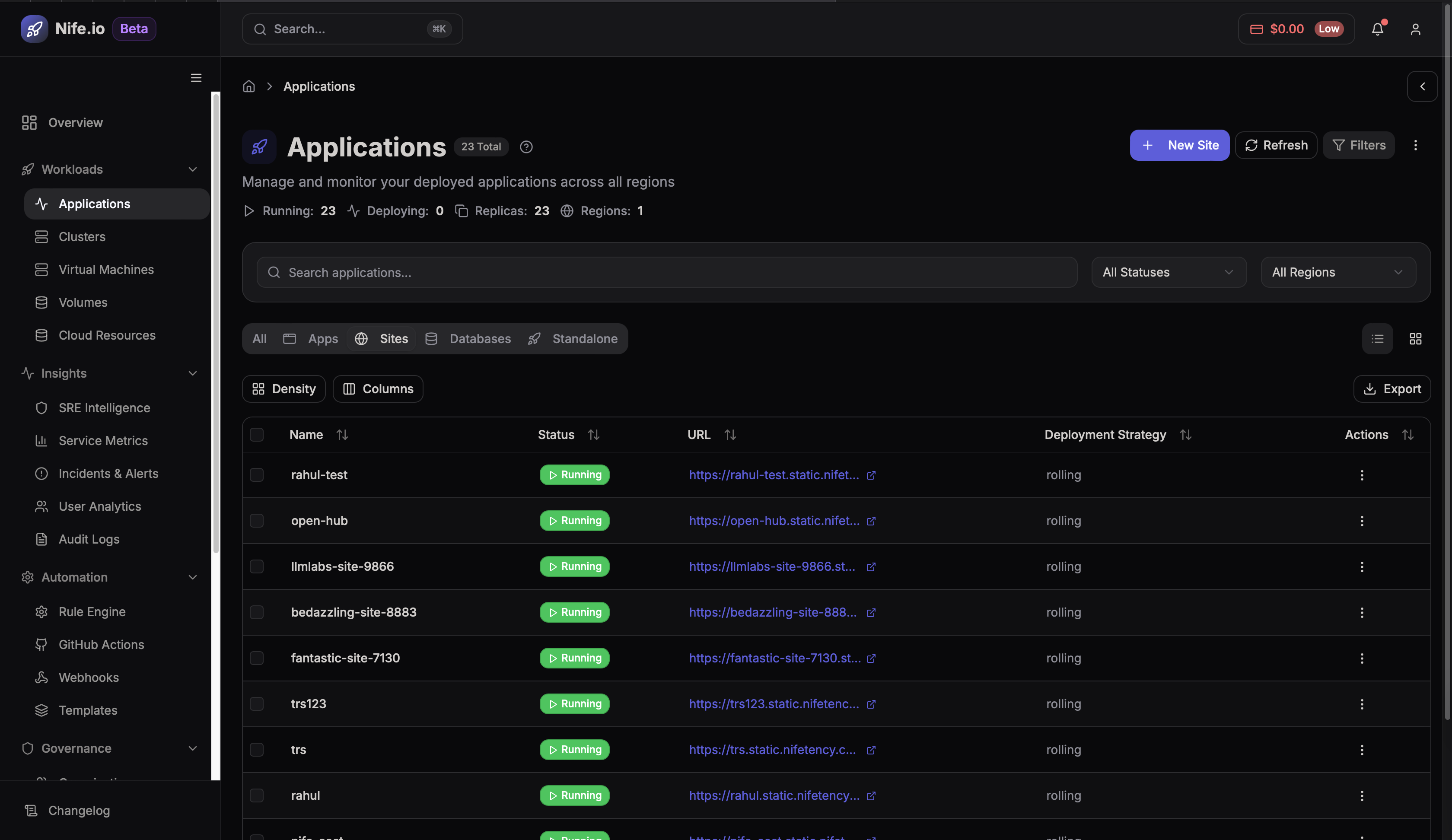This screenshot has height=840, width=1452.
Task: Tick the trs123 row checkbox
Action: (256, 704)
